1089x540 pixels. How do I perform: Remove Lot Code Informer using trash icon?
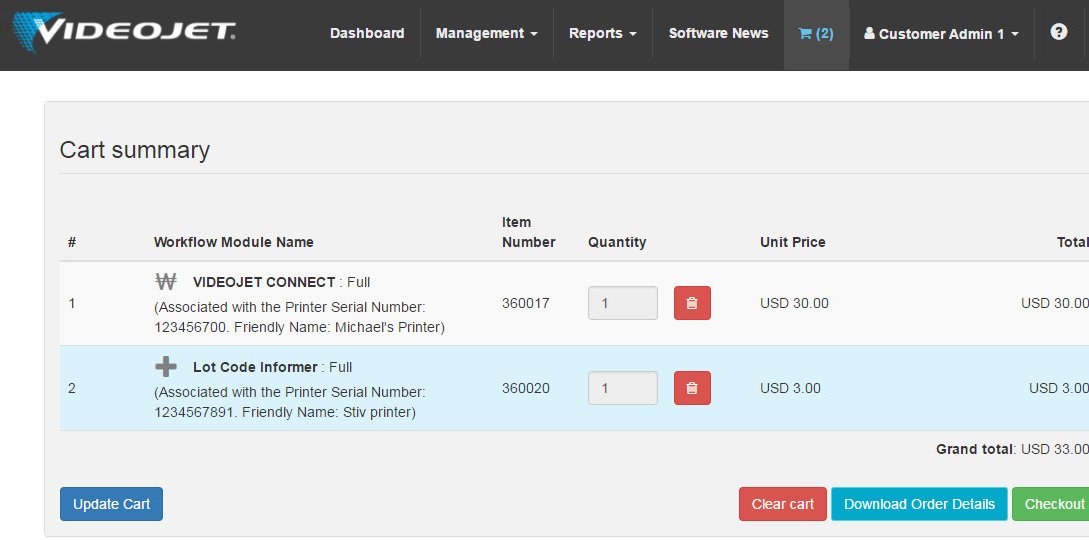[692, 388]
